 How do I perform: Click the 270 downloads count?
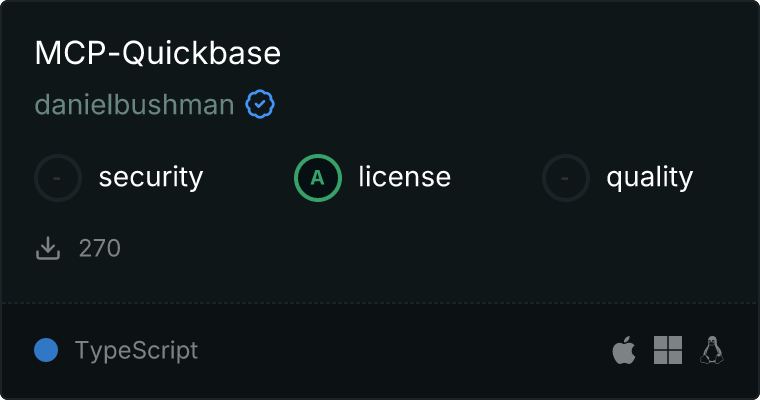coord(99,248)
